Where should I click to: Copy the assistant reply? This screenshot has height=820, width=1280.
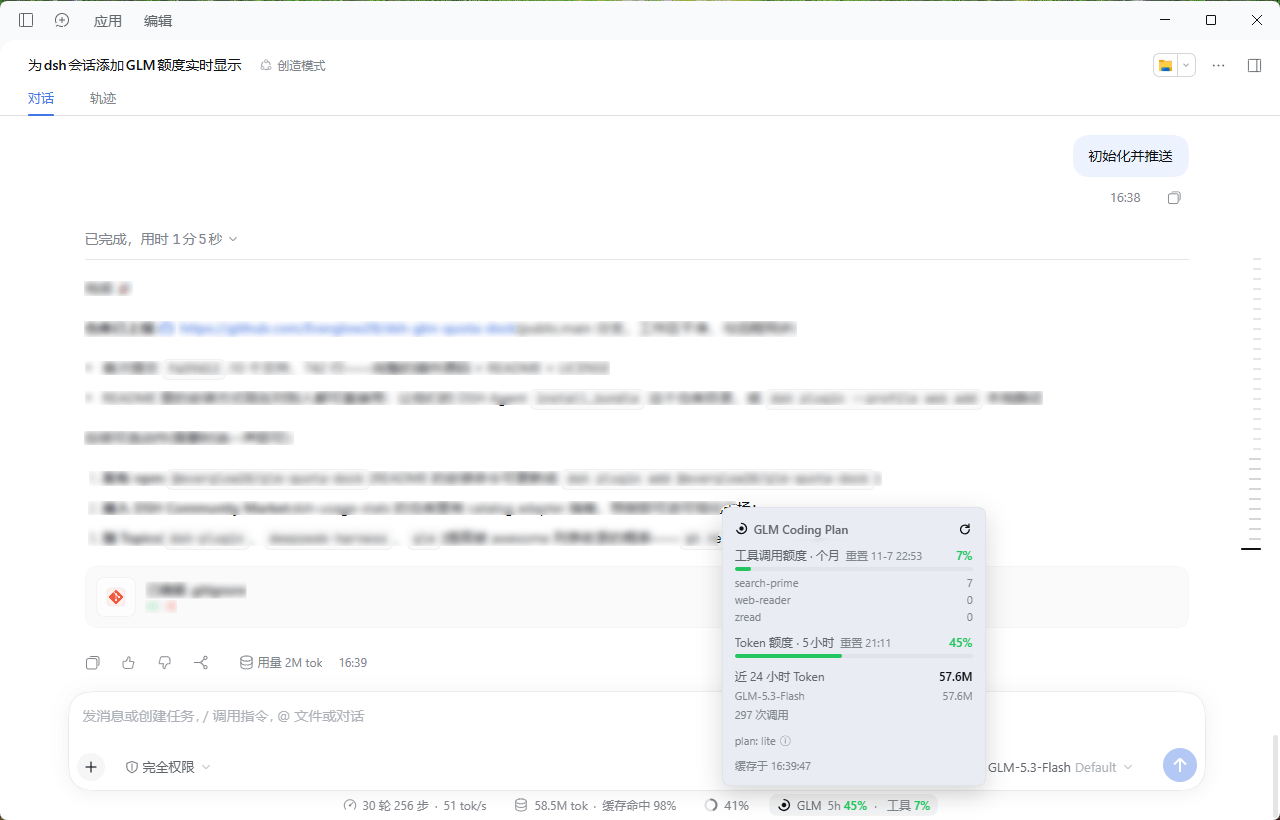[93, 662]
